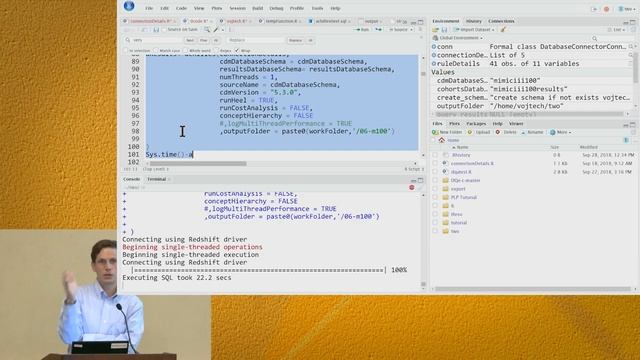The width and height of the screenshot is (640, 360).
Task: Click the Environment pane vertical scrollbar
Action: tap(636, 67)
